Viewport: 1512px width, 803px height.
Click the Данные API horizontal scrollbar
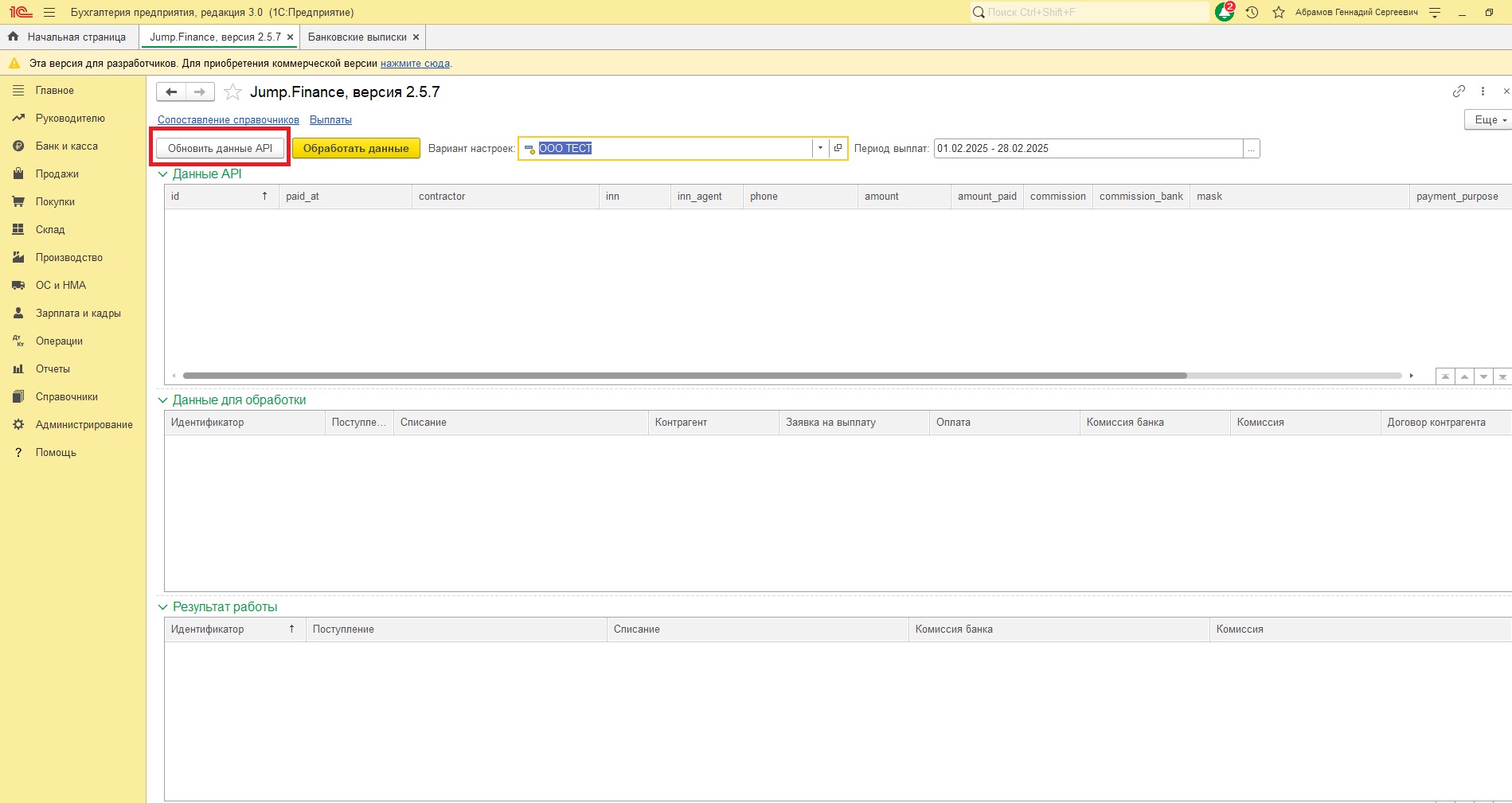click(x=685, y=376)
